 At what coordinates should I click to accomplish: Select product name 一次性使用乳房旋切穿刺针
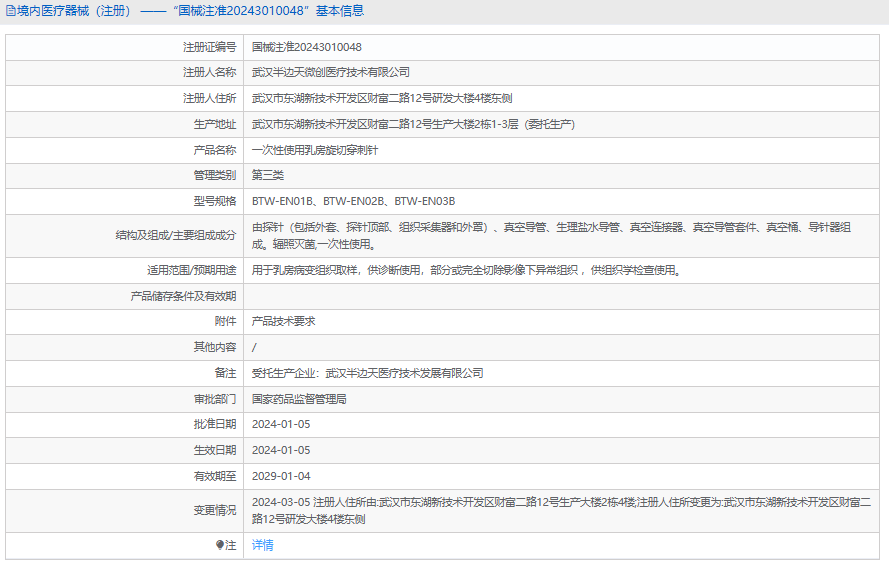coord(315,150)
